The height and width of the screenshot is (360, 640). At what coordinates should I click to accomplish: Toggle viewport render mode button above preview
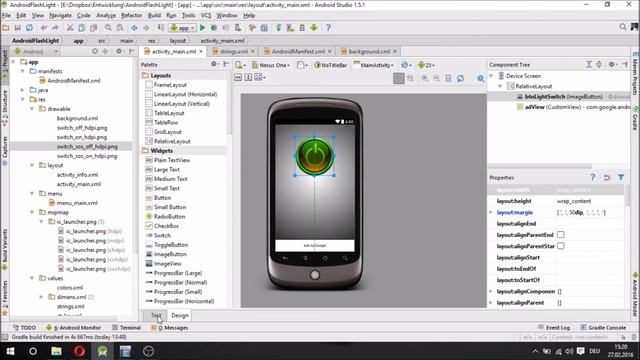tap(399, 78)
